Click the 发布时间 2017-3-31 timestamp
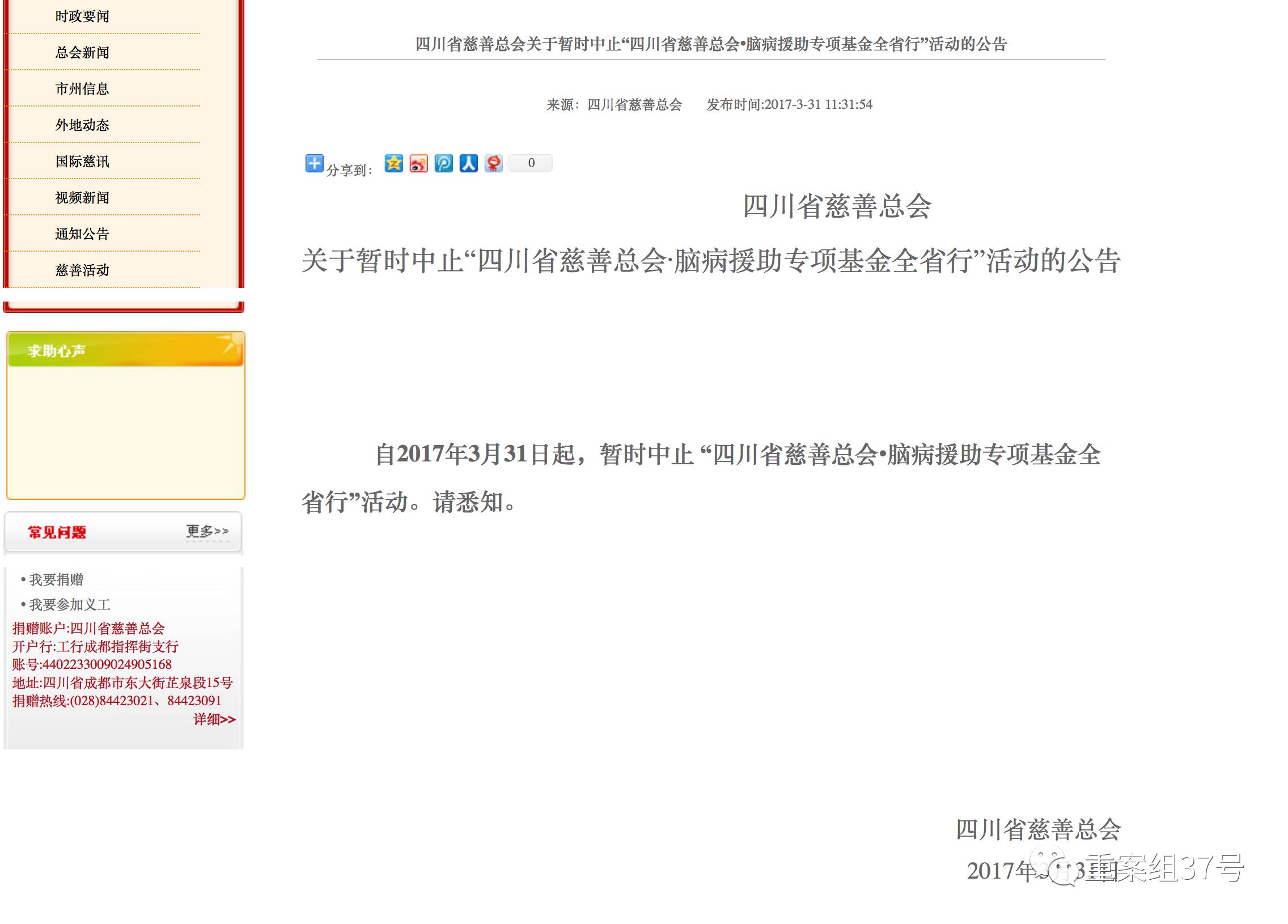Screen dimensions: 1288x924 tap(789, 105)
